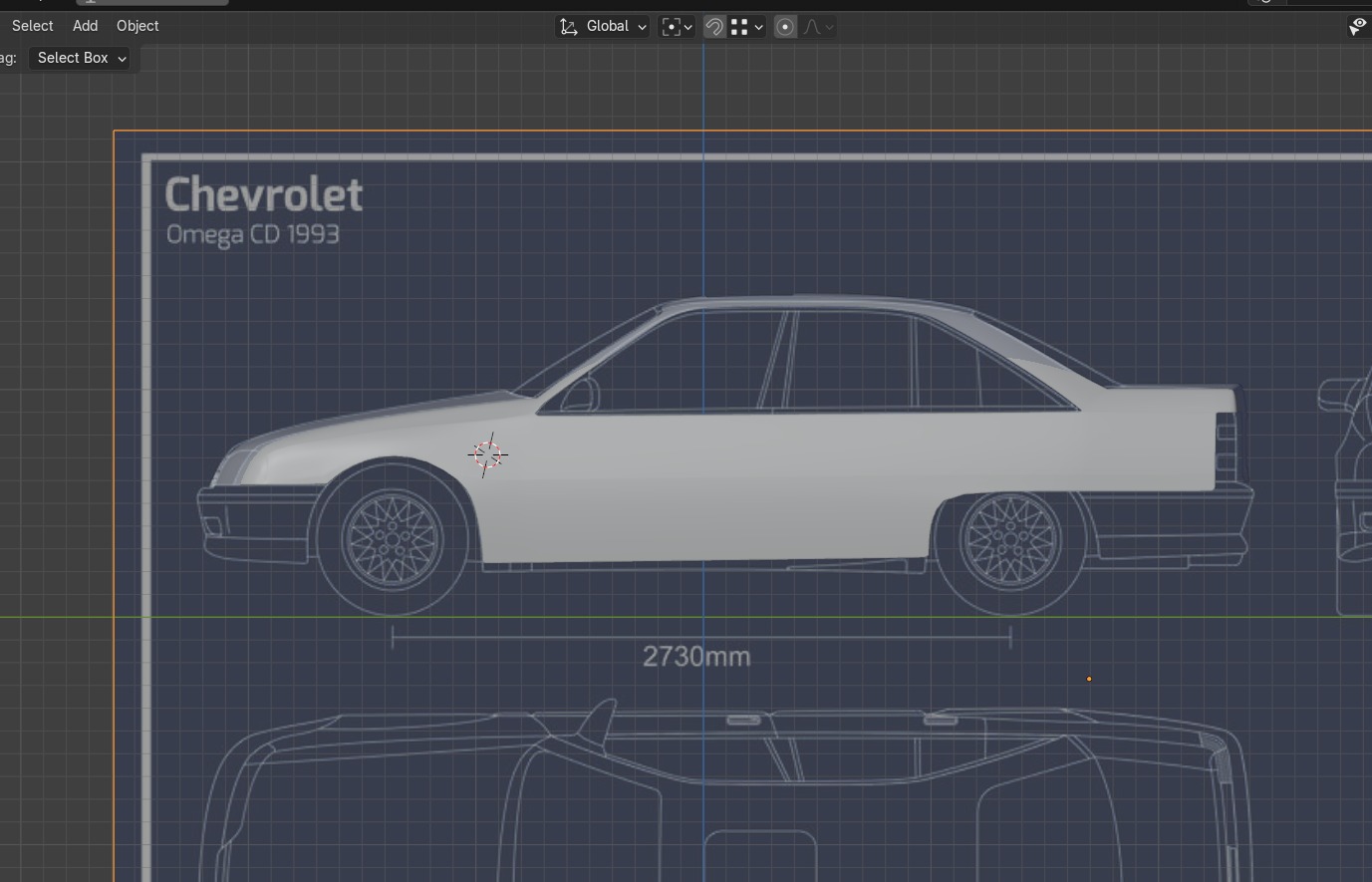Open the proportional editing falloff dropdown
The image size is (1372, 882).
coord(818,27)
